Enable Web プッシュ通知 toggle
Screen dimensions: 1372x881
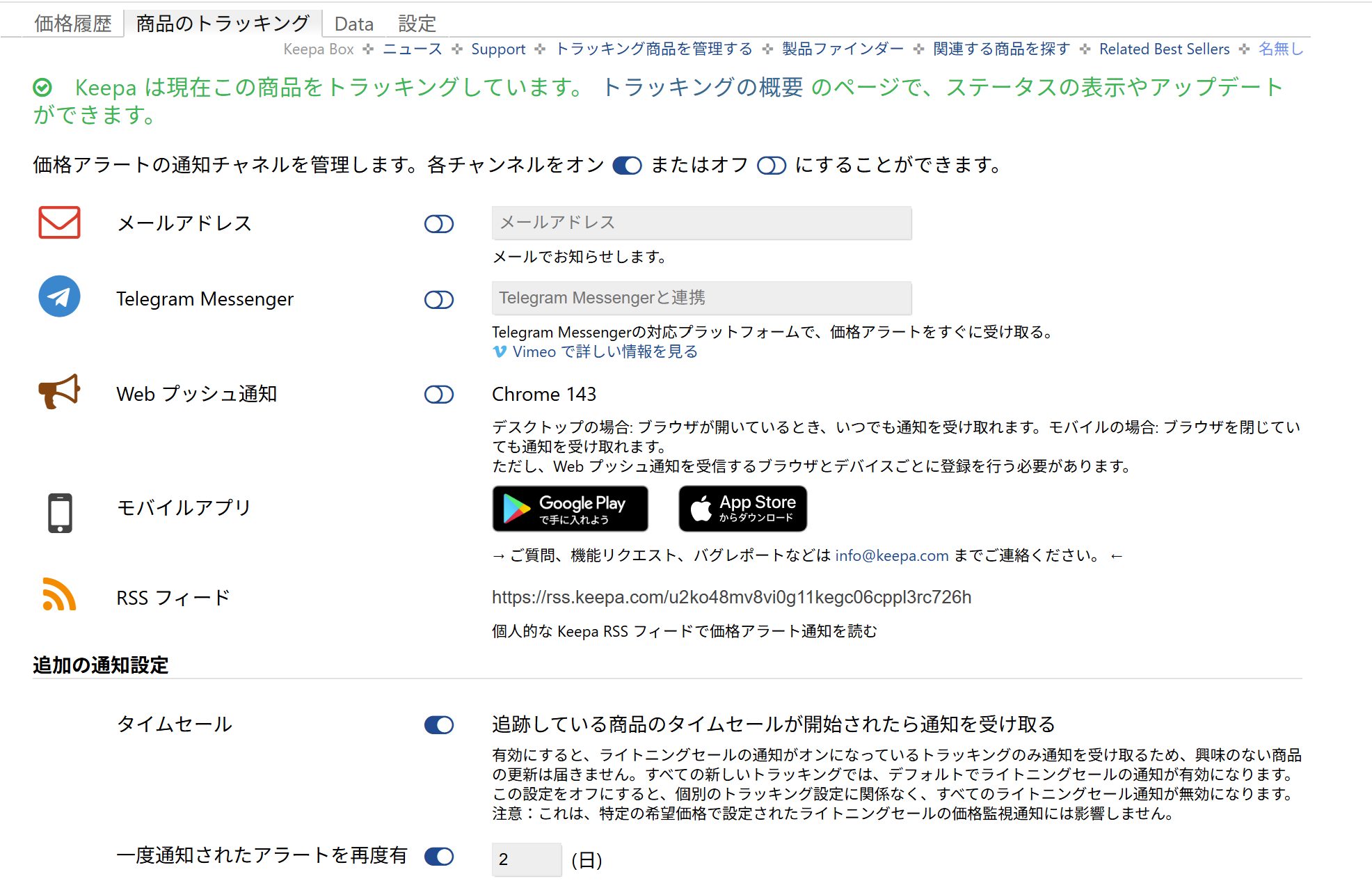tap(439, 395)
